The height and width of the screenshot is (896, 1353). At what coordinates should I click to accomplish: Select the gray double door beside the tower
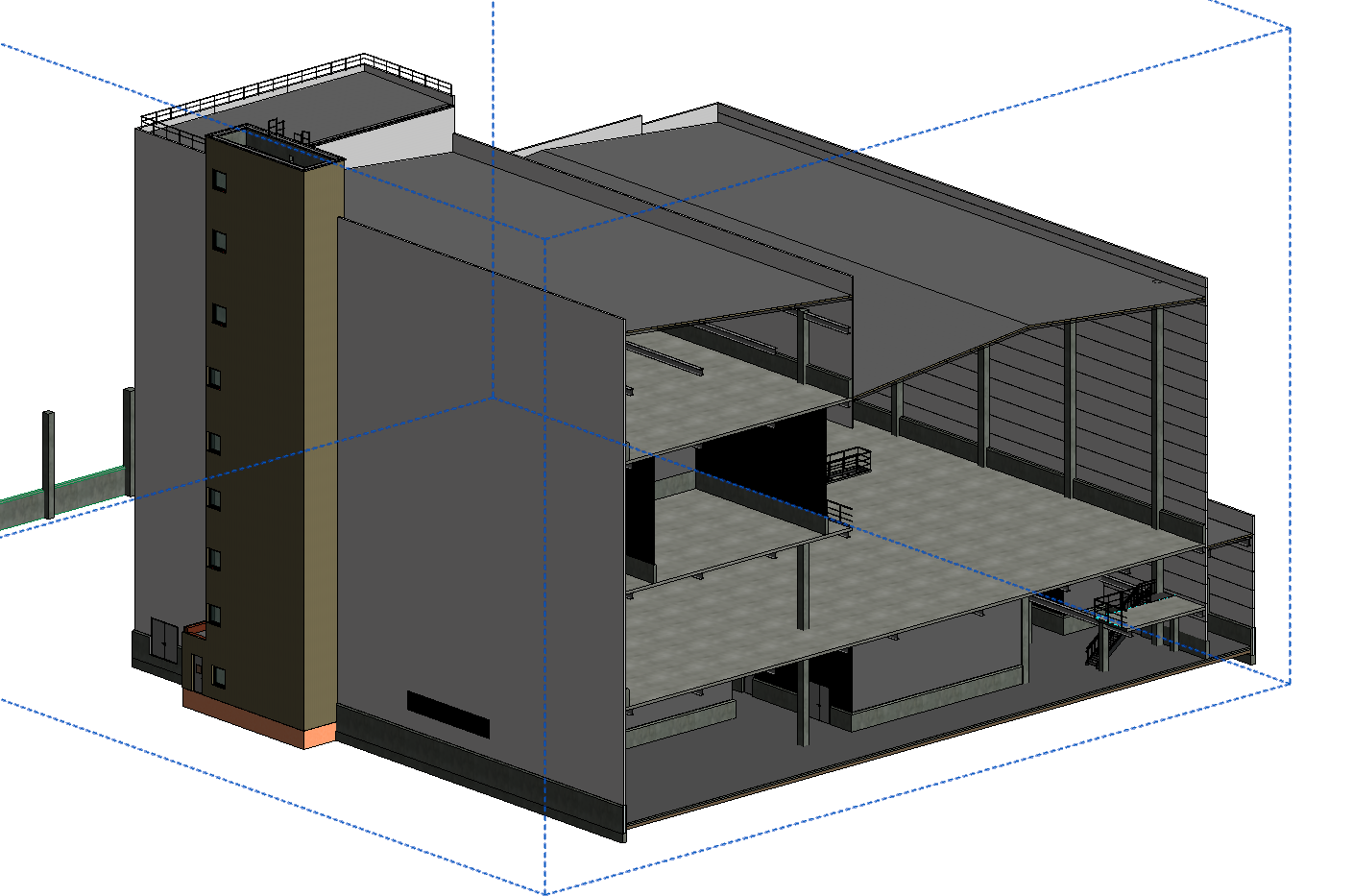[x=164, y=641]
